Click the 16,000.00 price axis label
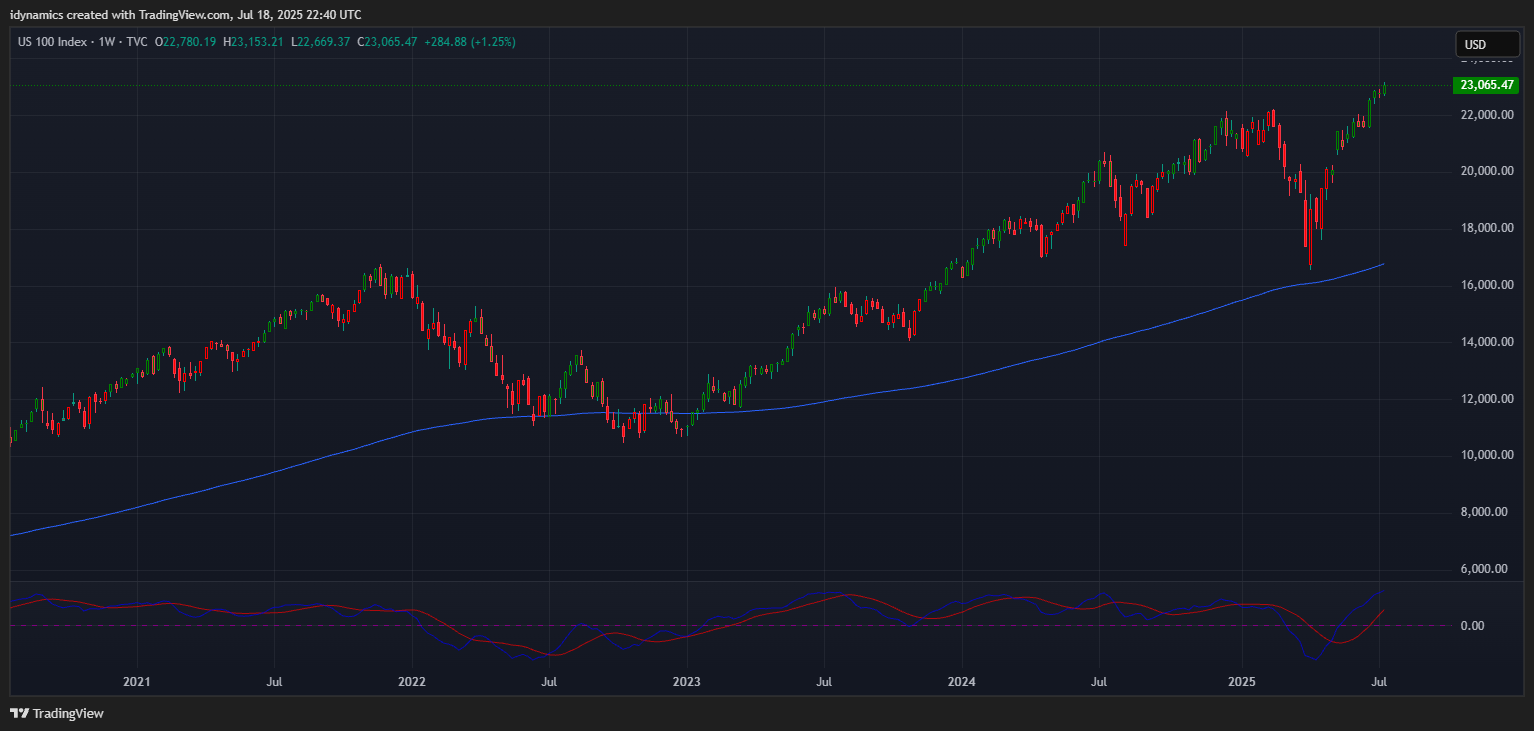 1487,285
